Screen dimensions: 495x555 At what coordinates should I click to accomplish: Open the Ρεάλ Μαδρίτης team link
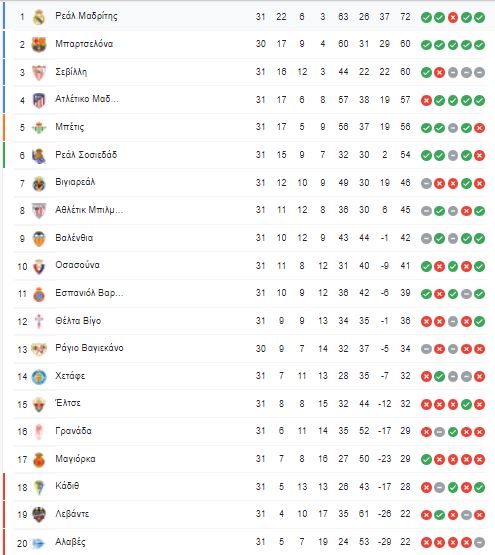pos(86,16)
